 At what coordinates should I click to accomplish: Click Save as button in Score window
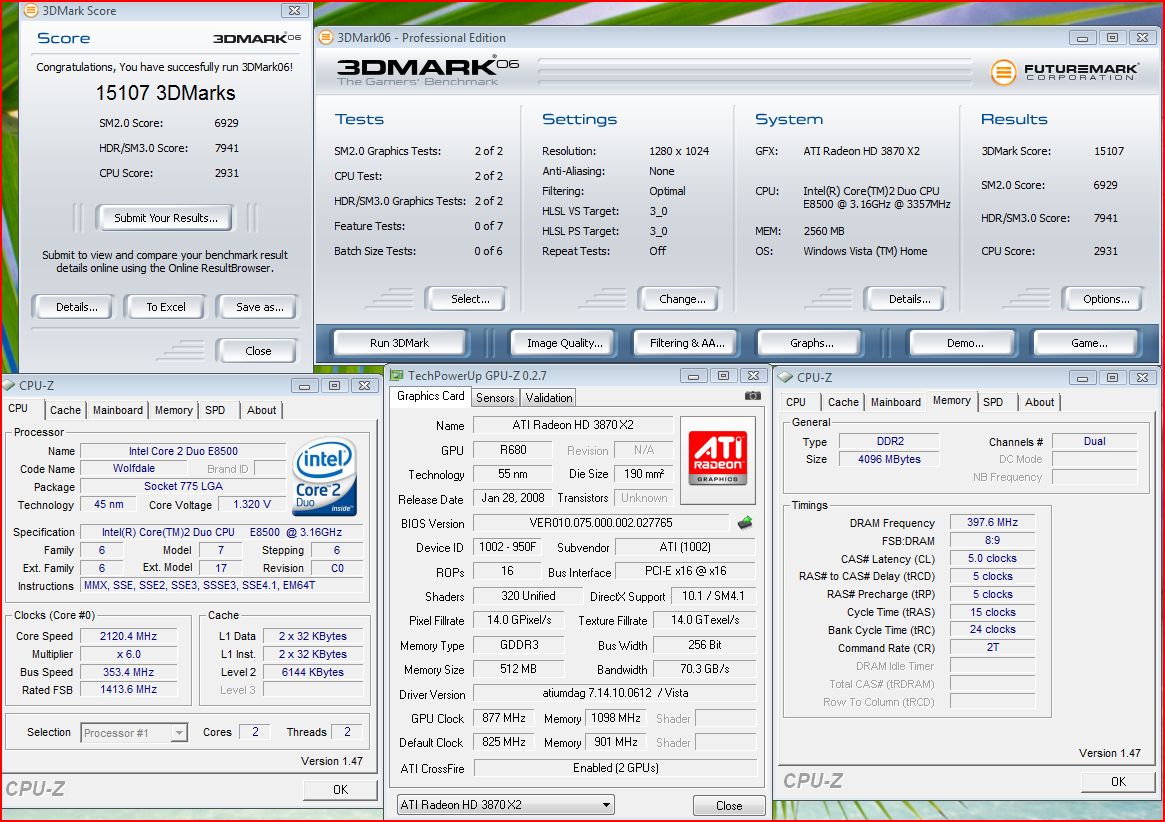259,307
